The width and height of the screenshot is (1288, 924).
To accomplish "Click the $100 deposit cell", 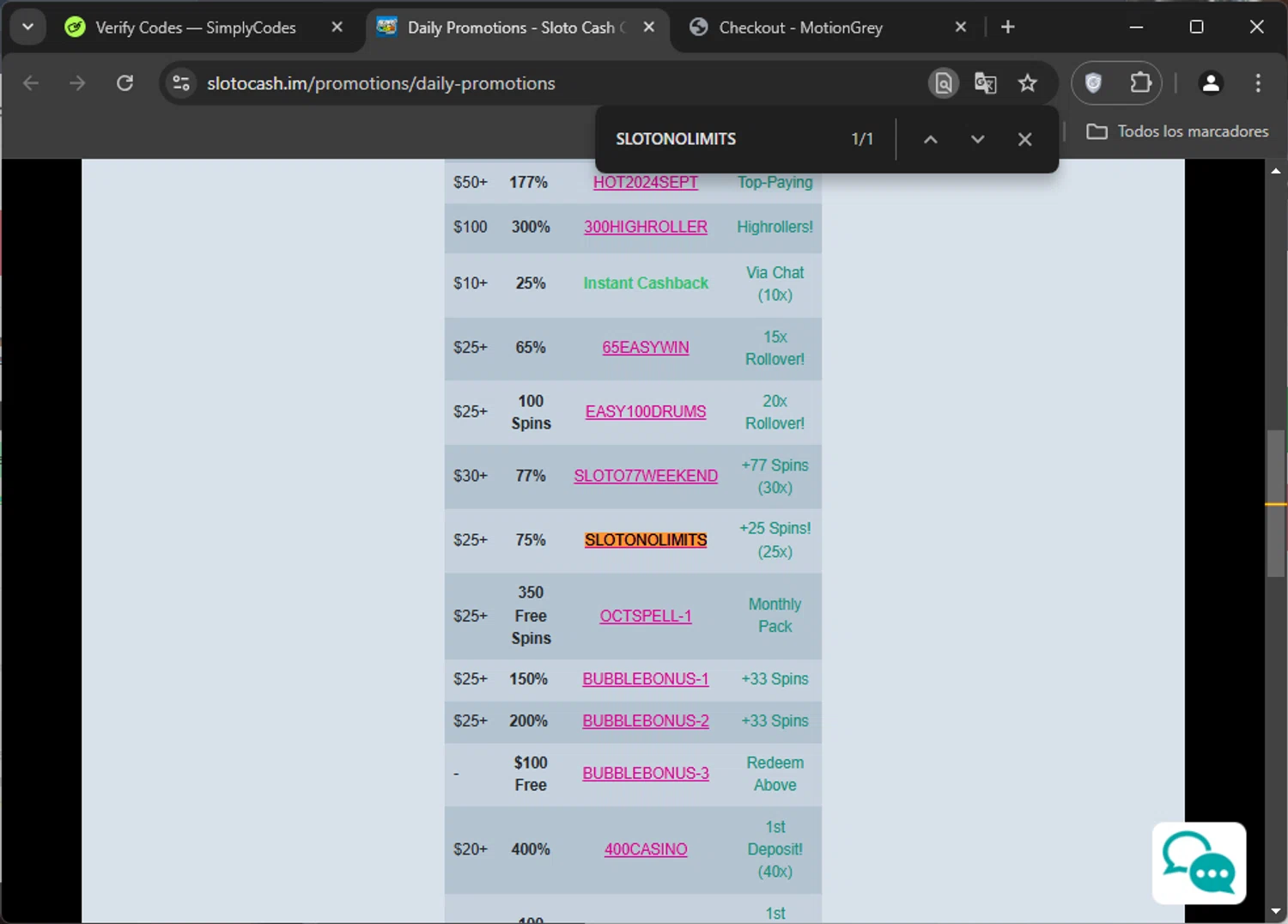I will pyautogui.click(x=470, y=227).
